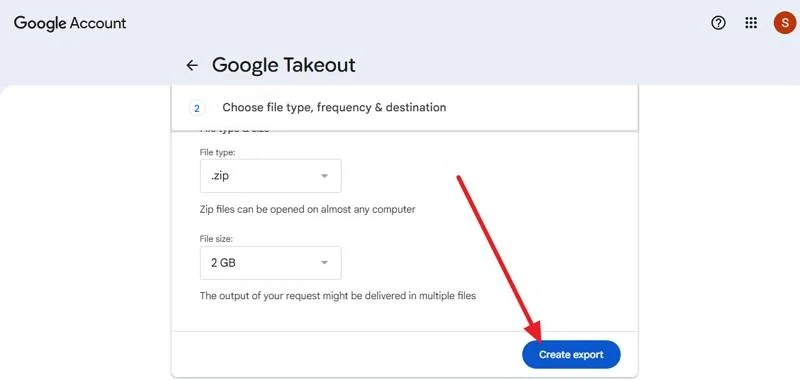Open the File type .zip dropdown

point(270,176)
